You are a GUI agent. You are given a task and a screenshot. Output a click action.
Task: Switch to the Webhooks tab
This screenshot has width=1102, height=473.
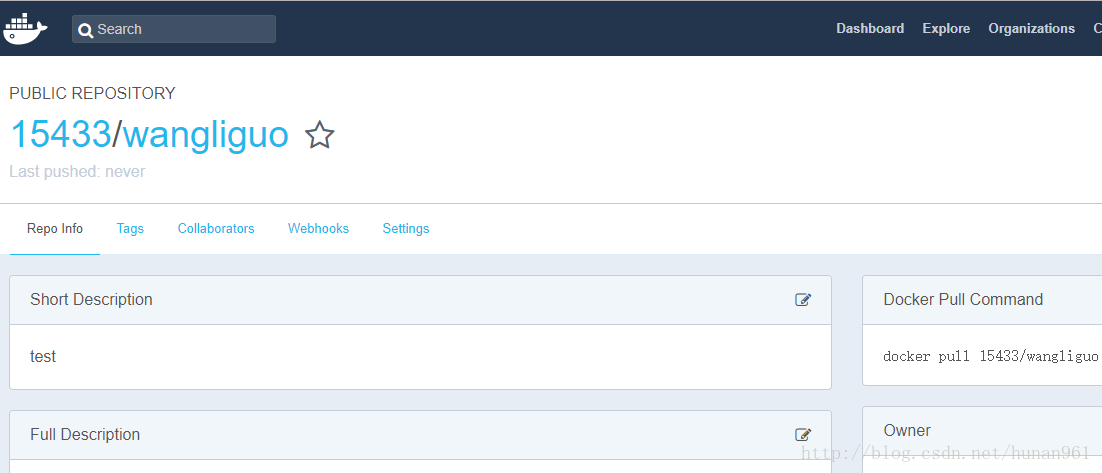click(318, 229)
